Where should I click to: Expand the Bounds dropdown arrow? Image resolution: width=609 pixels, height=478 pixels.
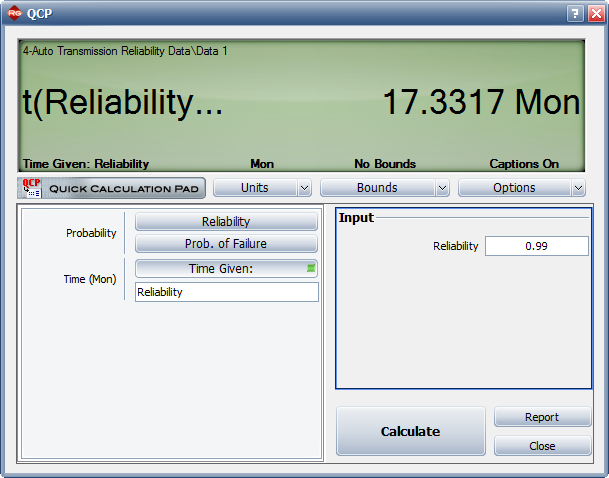point(441,188)
